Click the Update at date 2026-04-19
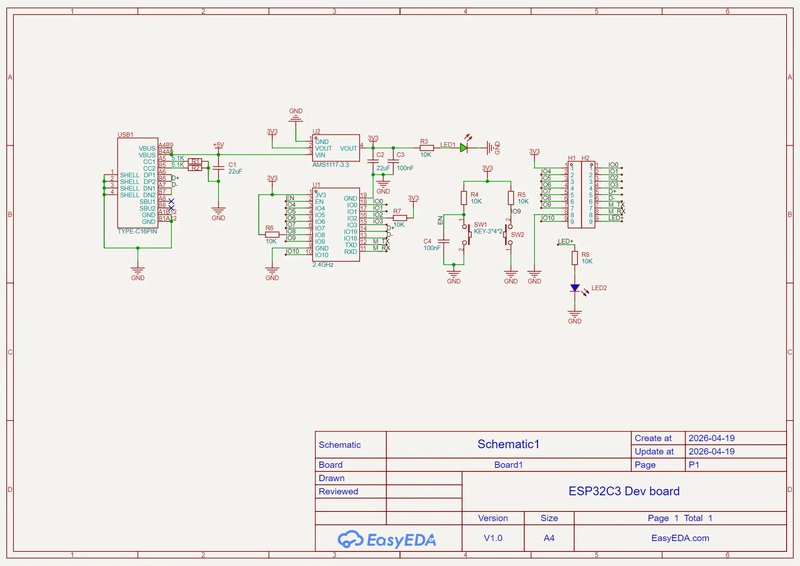Viewport: 800px width, 566px height. click(x=711, y=451)
